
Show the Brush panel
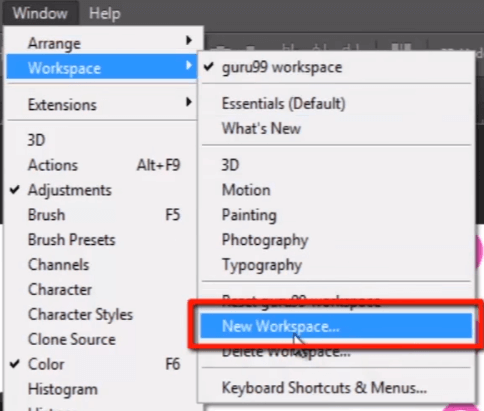pyautogui.click(x=102, y=215)
